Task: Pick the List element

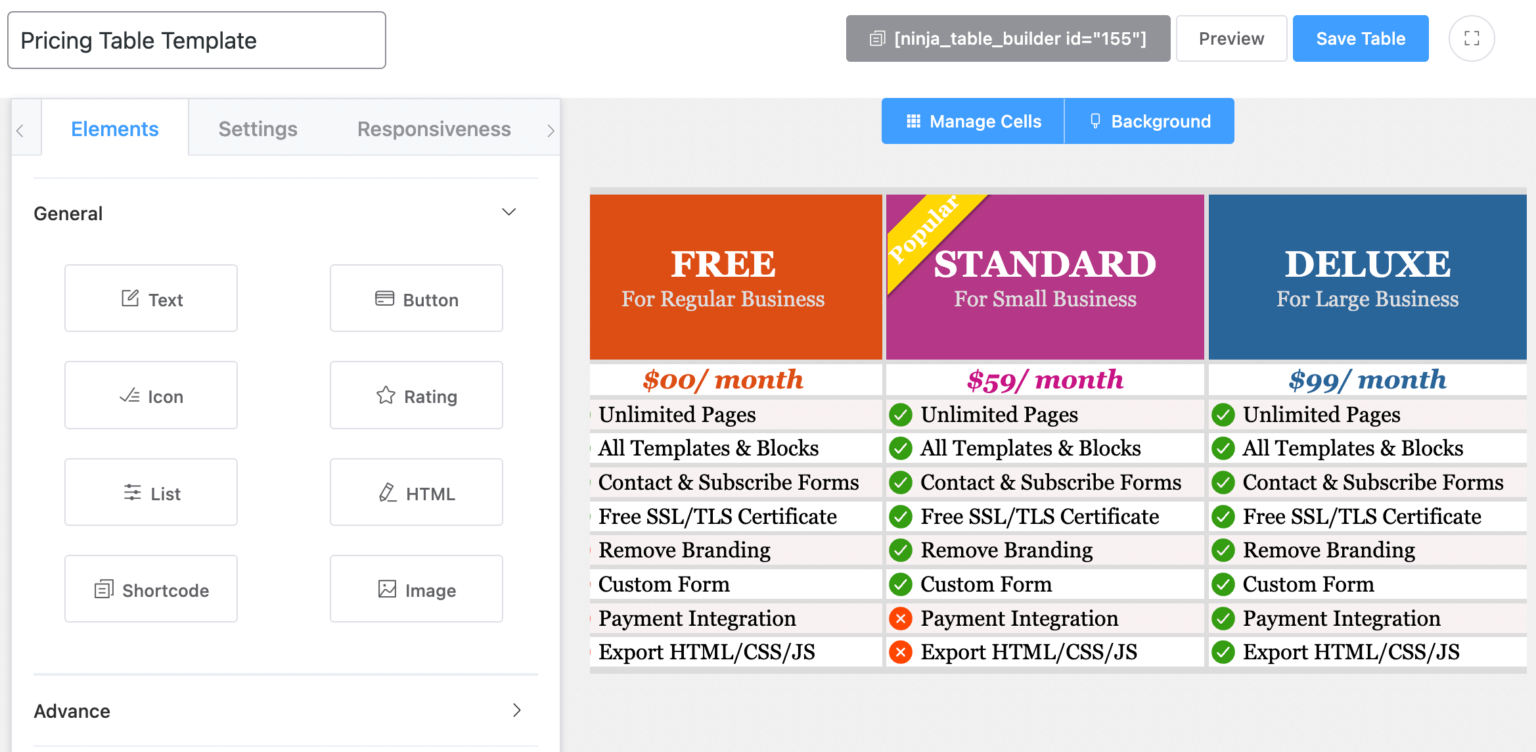Action: coord(151,492)
